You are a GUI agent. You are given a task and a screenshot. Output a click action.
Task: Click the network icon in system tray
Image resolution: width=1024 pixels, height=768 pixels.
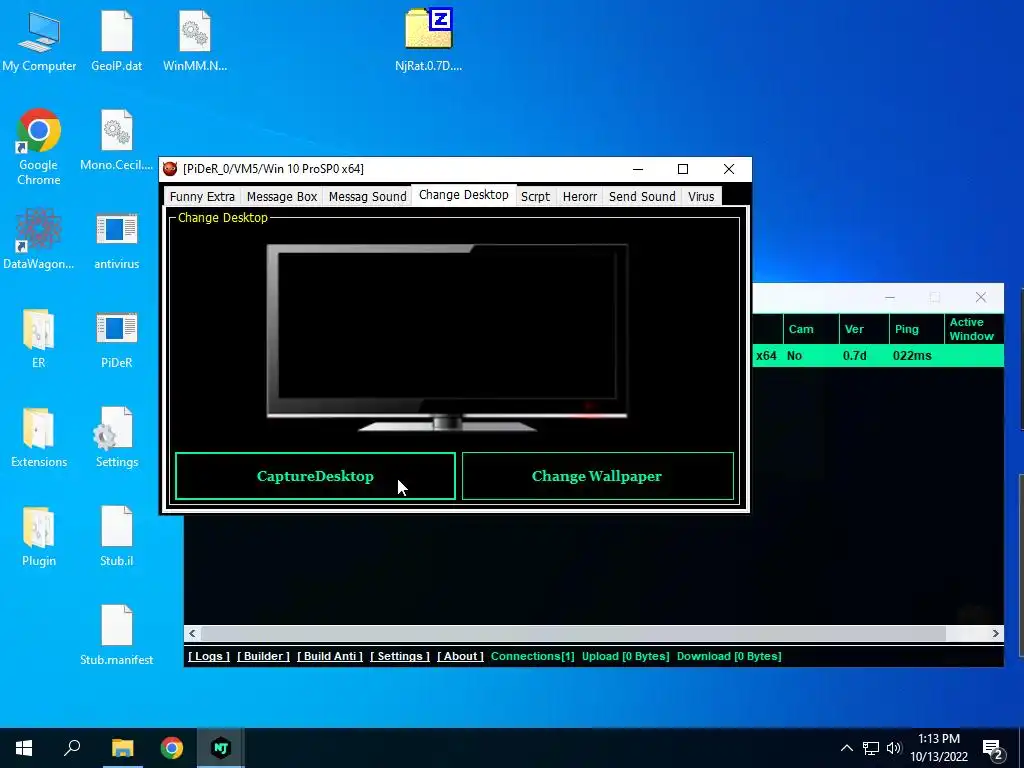871,748
